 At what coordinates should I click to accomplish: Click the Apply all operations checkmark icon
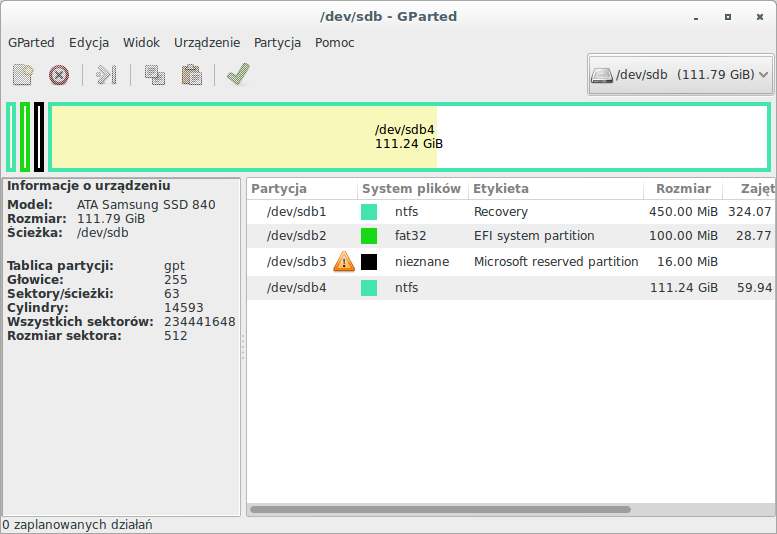tap(238, 75)
